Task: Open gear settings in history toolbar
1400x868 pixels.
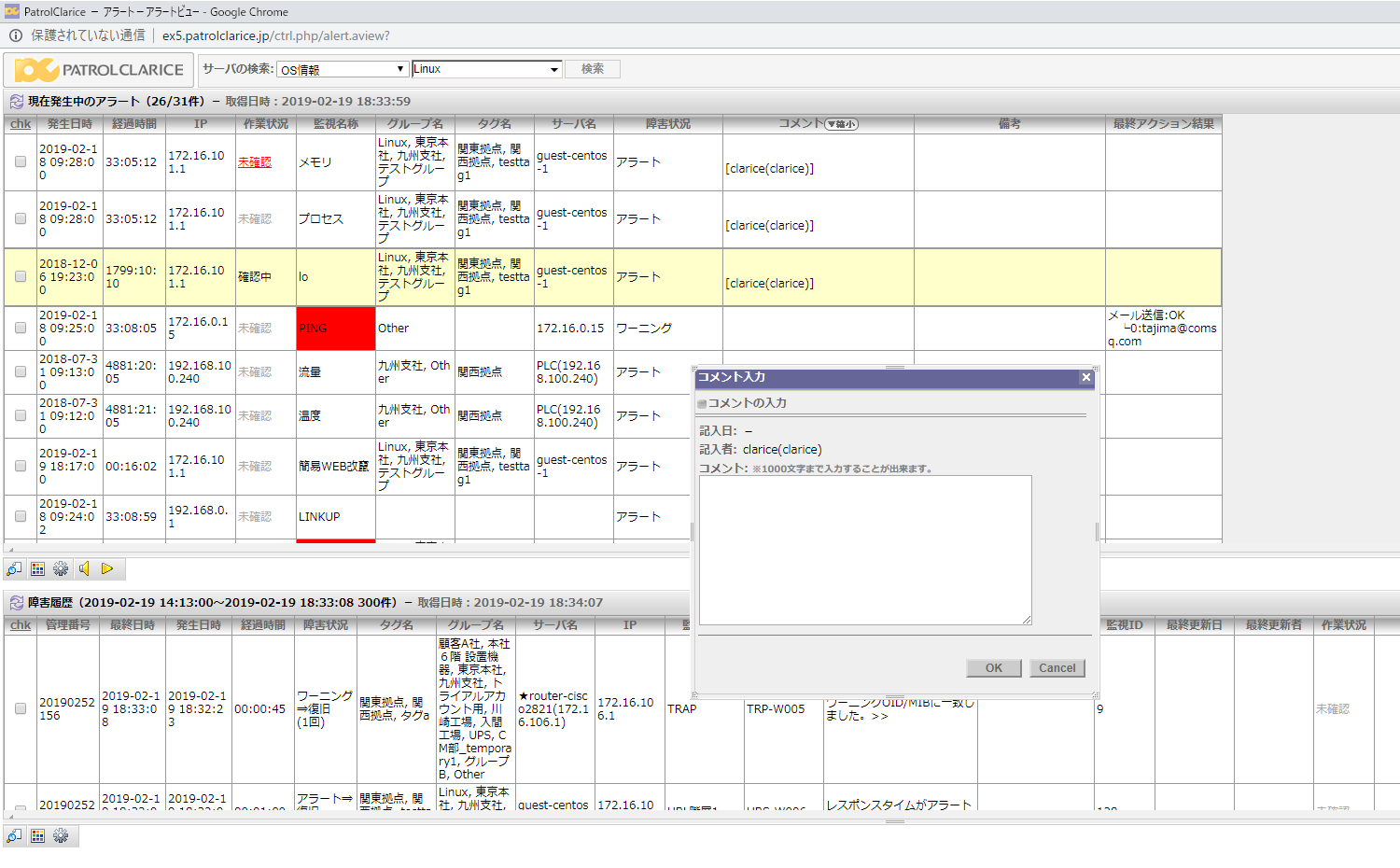Action: pyautogui.click(x=61, y=836)
